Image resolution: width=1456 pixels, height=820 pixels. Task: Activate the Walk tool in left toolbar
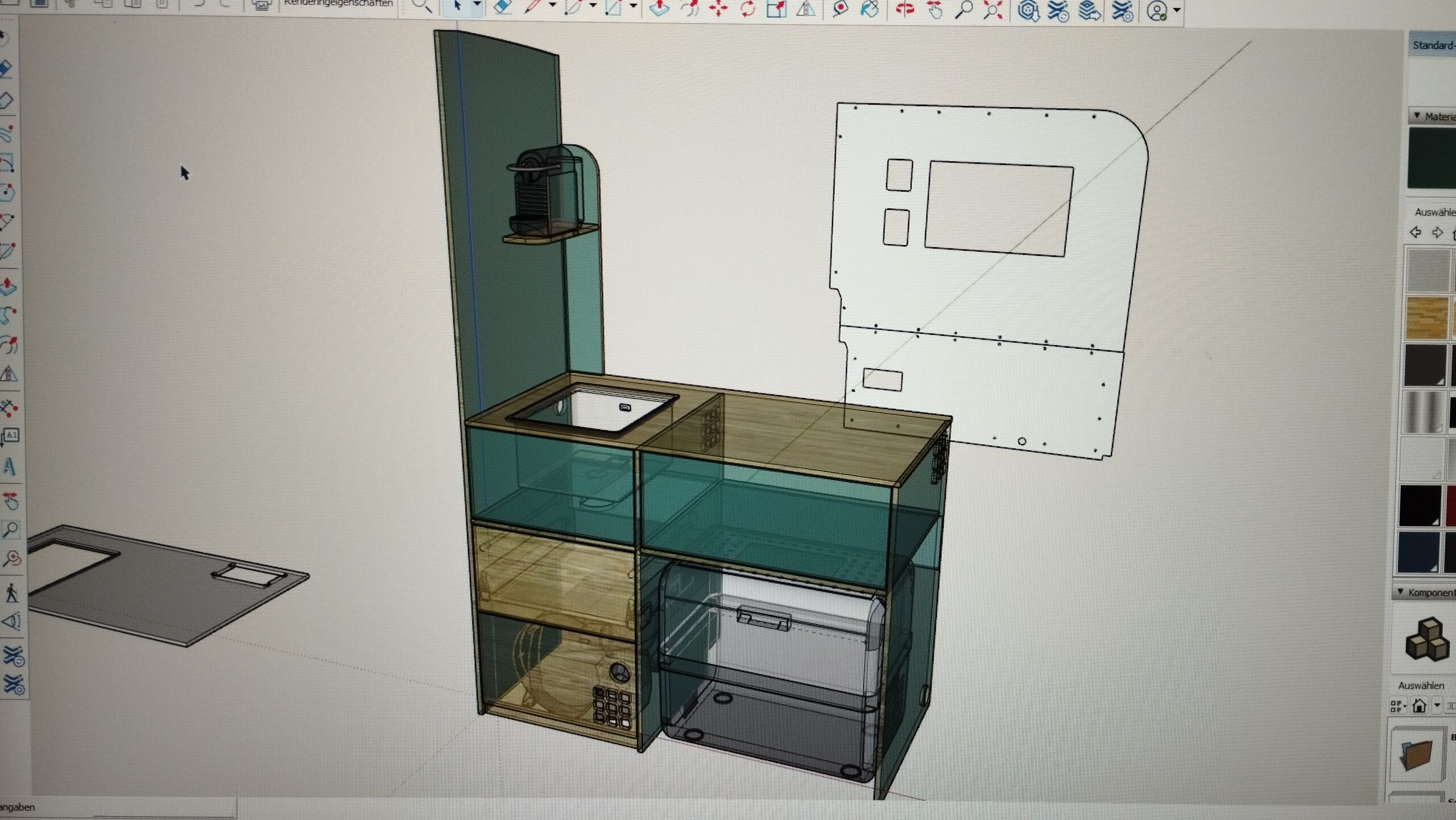tap(11, 594)
